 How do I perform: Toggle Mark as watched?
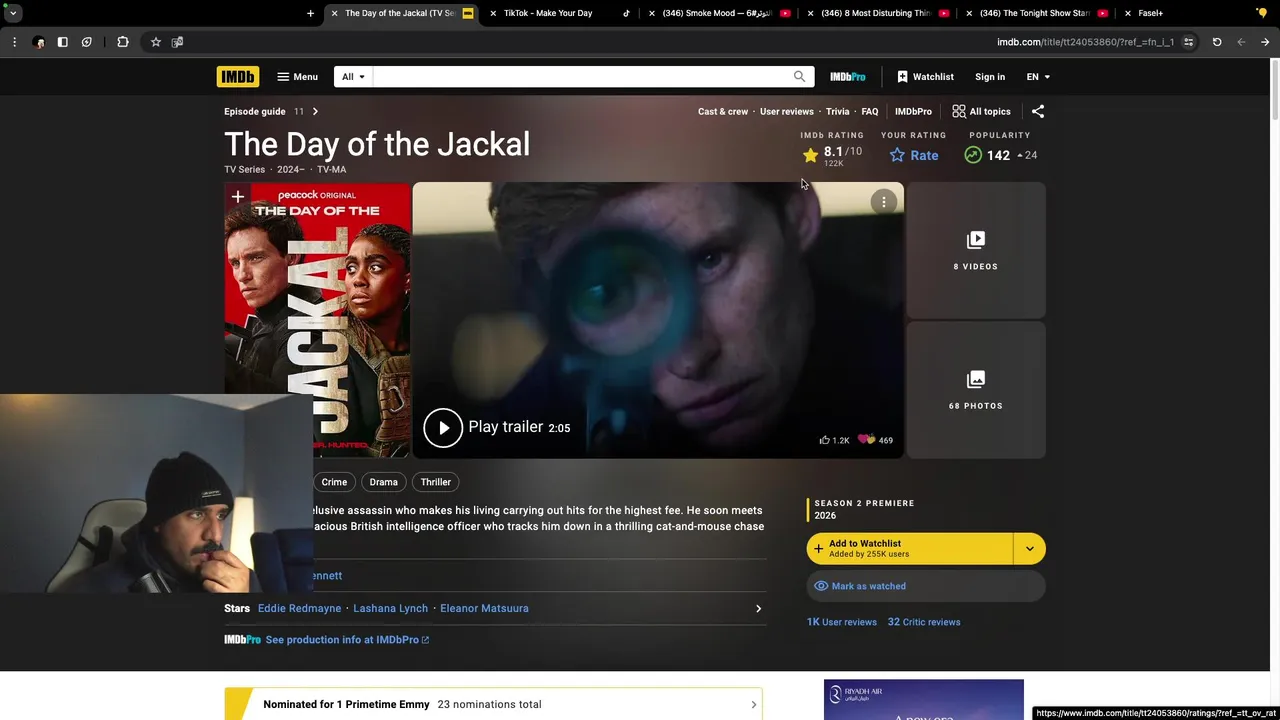point(926,586)
